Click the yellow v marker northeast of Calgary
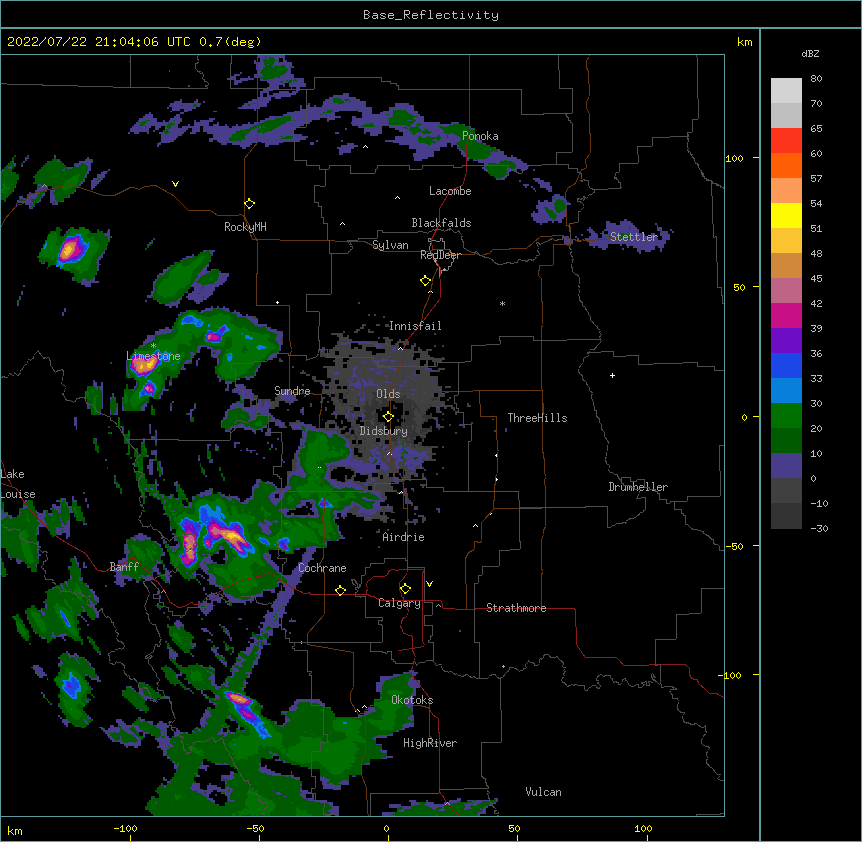The image size is (862, 842). [x=429, y=584]
